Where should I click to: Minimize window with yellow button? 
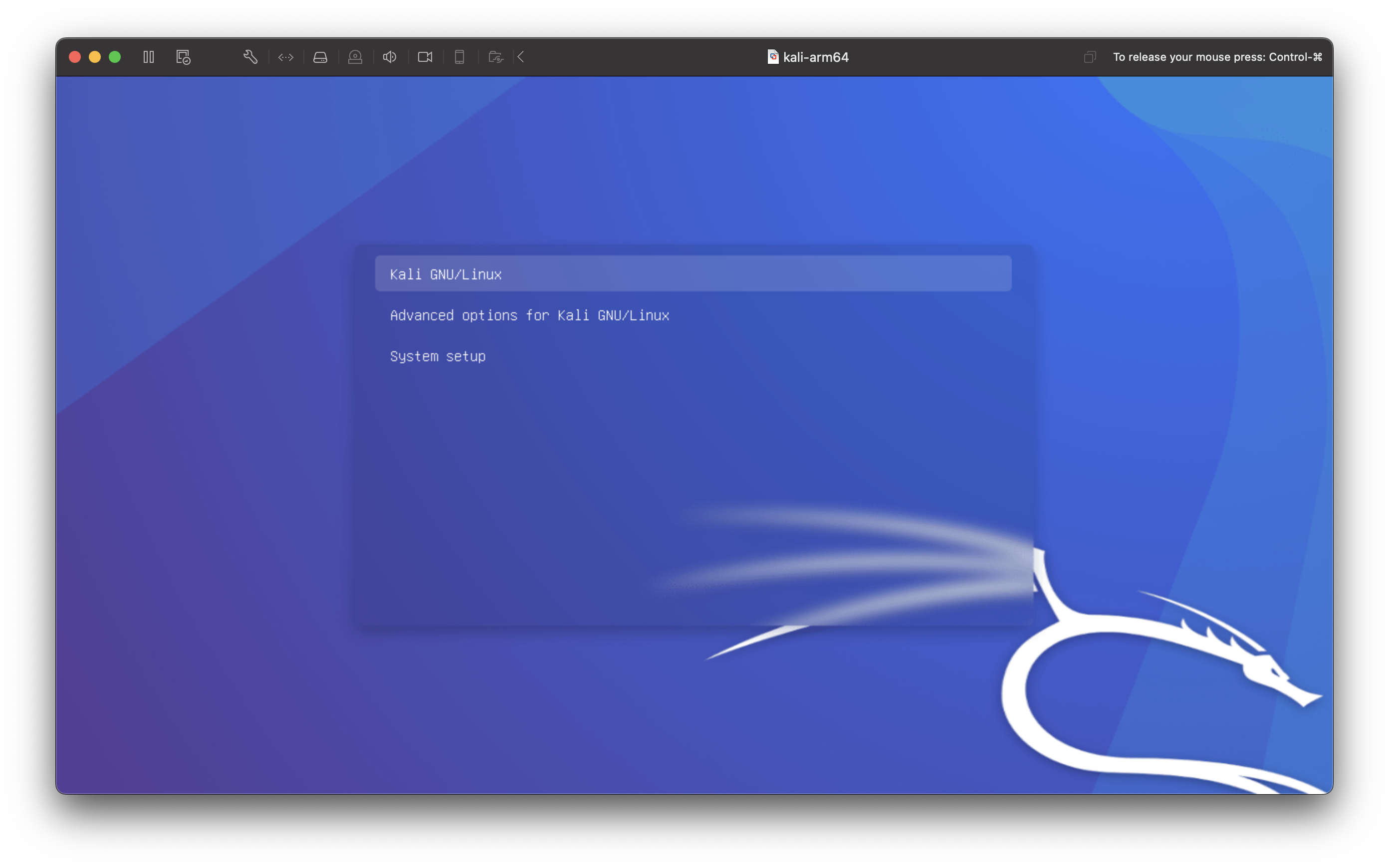click(95, 57)
